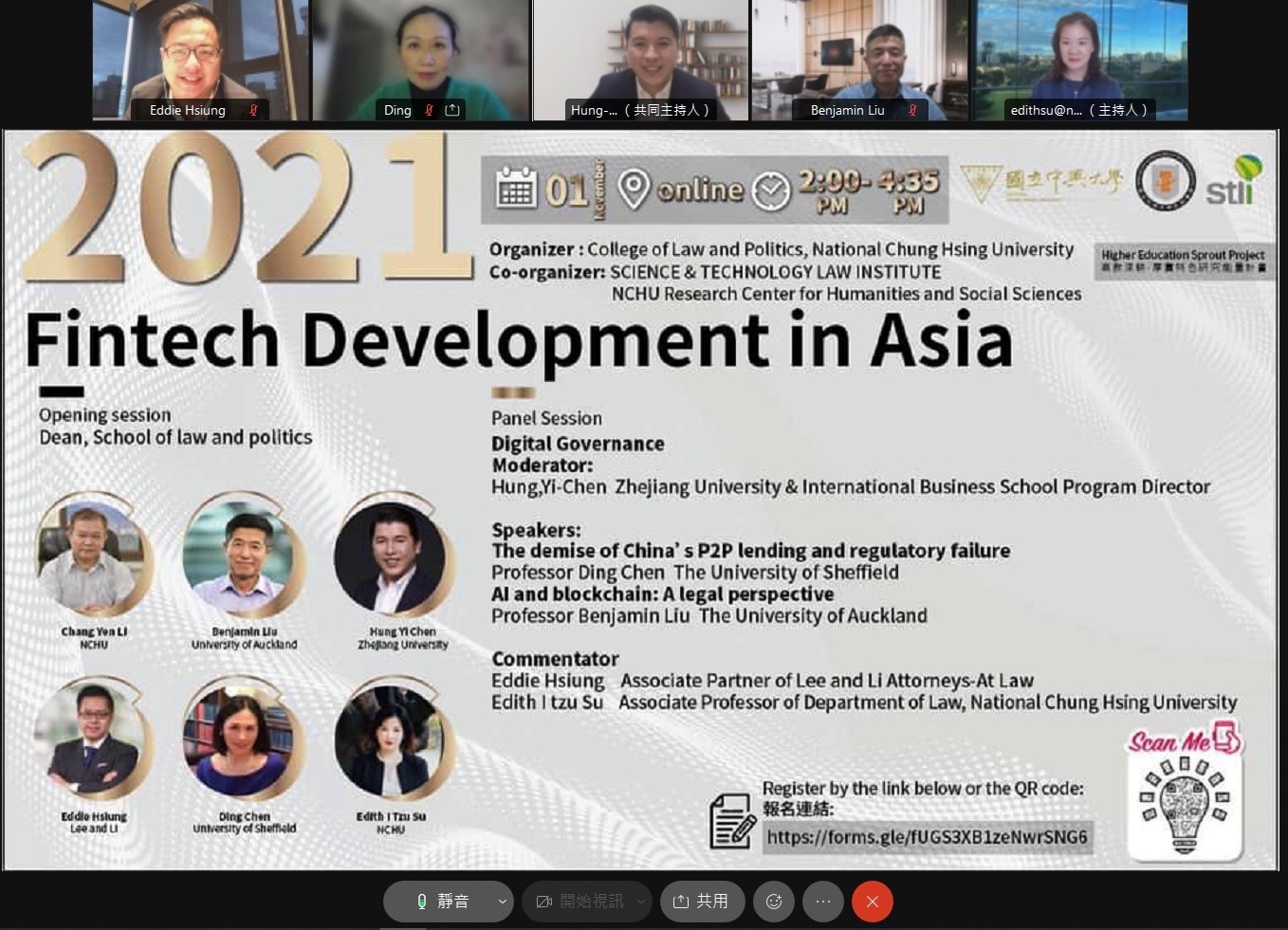Click the round university seal logo
This screenshot has height=930, width=1288.
[1166, 180]
